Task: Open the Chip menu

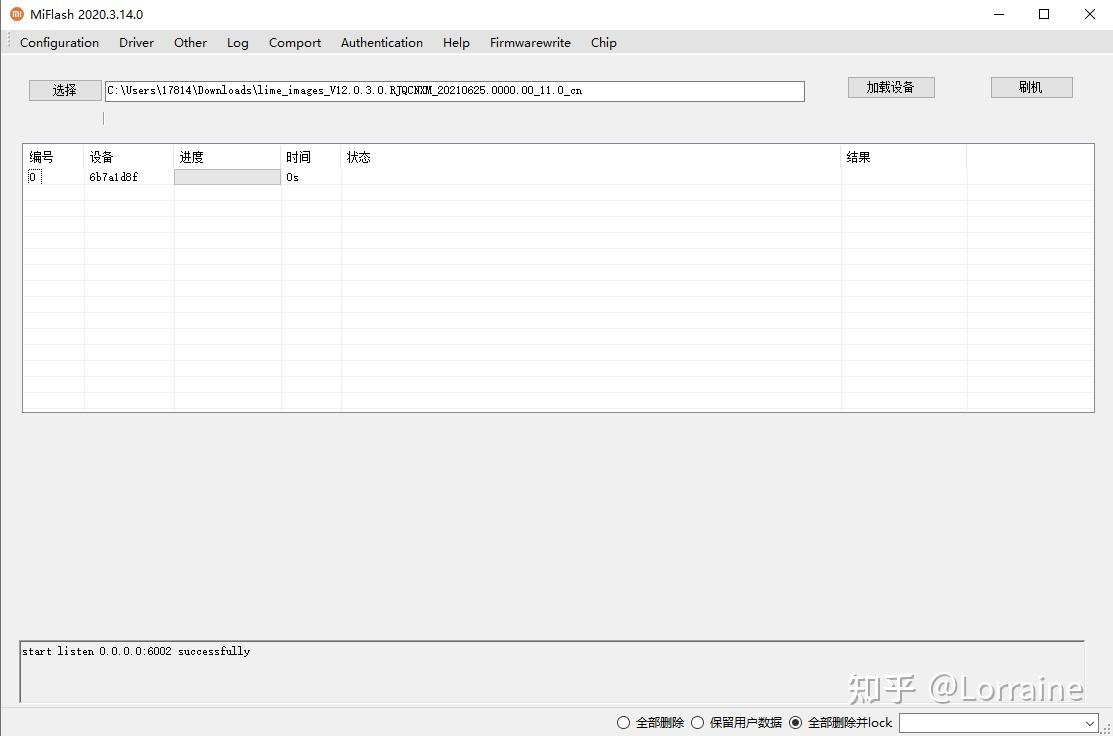Action: click(603, 43)
